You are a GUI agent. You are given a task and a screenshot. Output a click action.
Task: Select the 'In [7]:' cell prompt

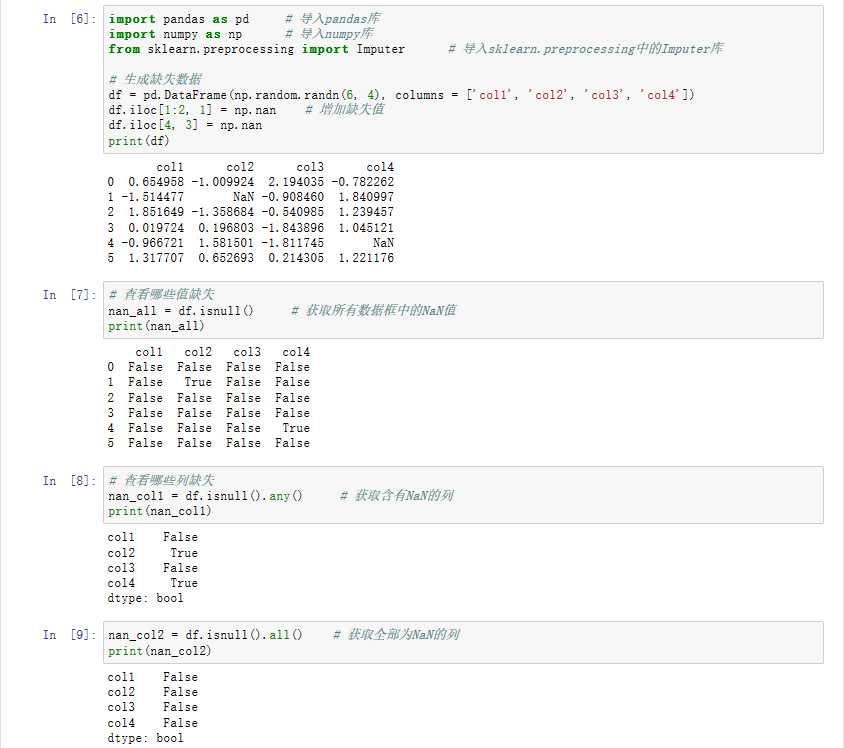(66, 295)
